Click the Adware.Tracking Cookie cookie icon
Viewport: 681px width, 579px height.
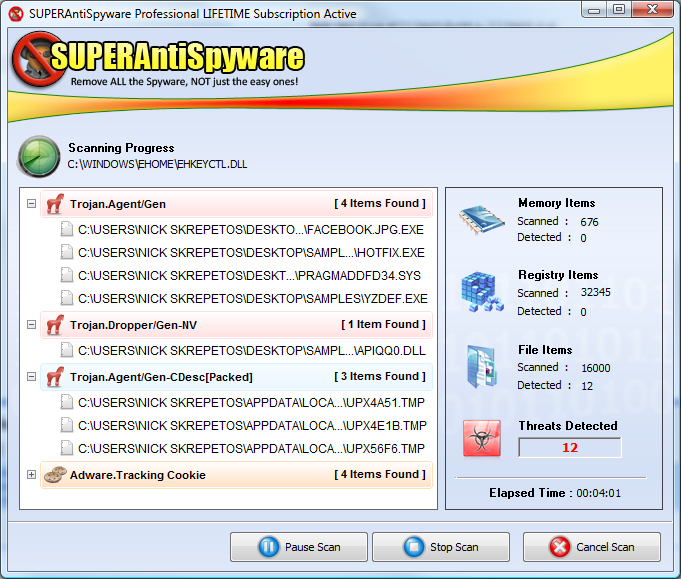55,475
